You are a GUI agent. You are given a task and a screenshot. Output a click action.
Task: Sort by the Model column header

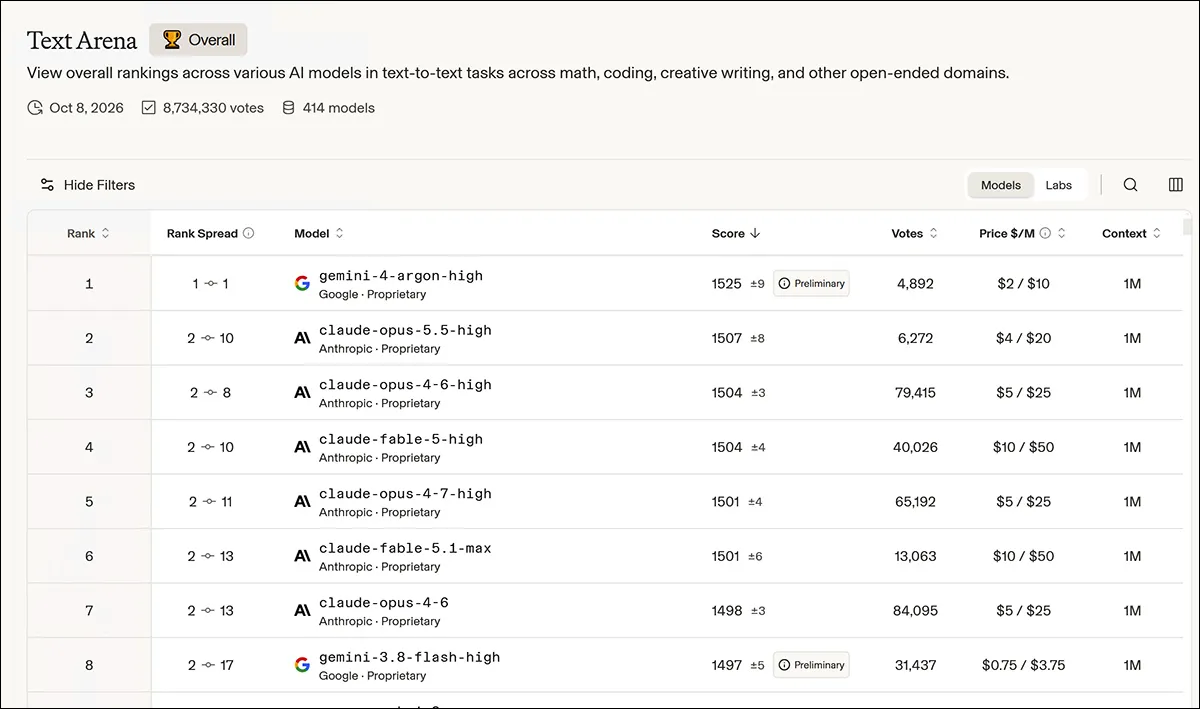tap(319, 233)
